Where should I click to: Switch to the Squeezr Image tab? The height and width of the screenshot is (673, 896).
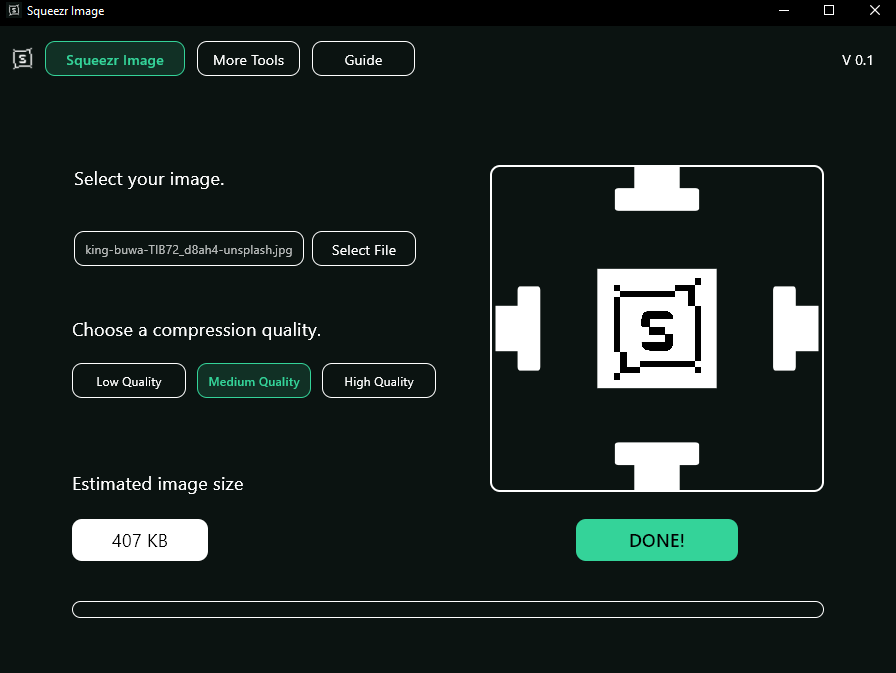pos(115,59)
